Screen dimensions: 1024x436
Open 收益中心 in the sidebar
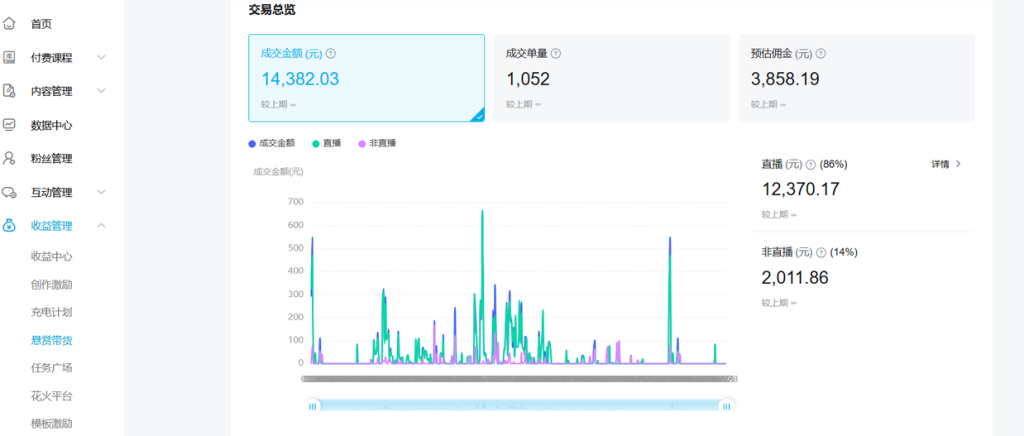coord(51,256)
